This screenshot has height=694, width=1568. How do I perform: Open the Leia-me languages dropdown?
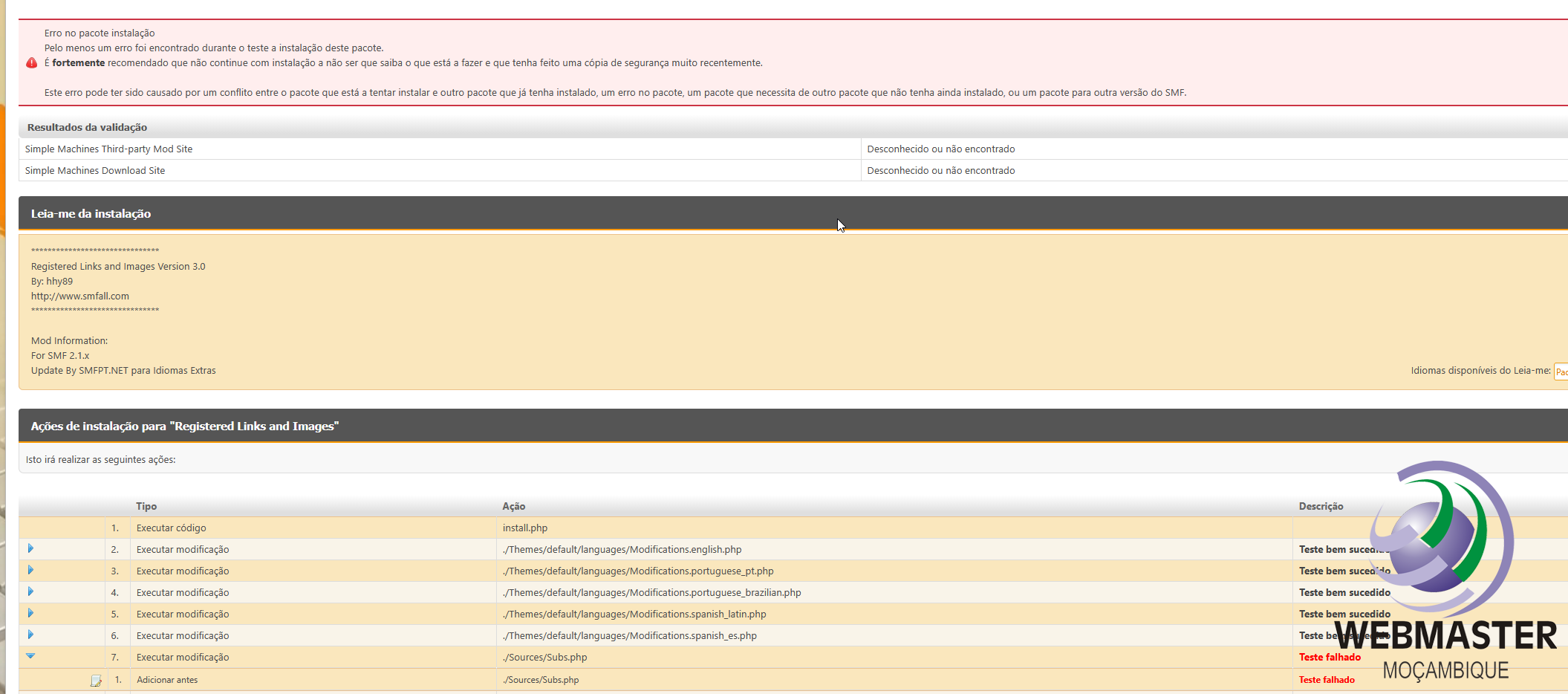pos(1561,372)
